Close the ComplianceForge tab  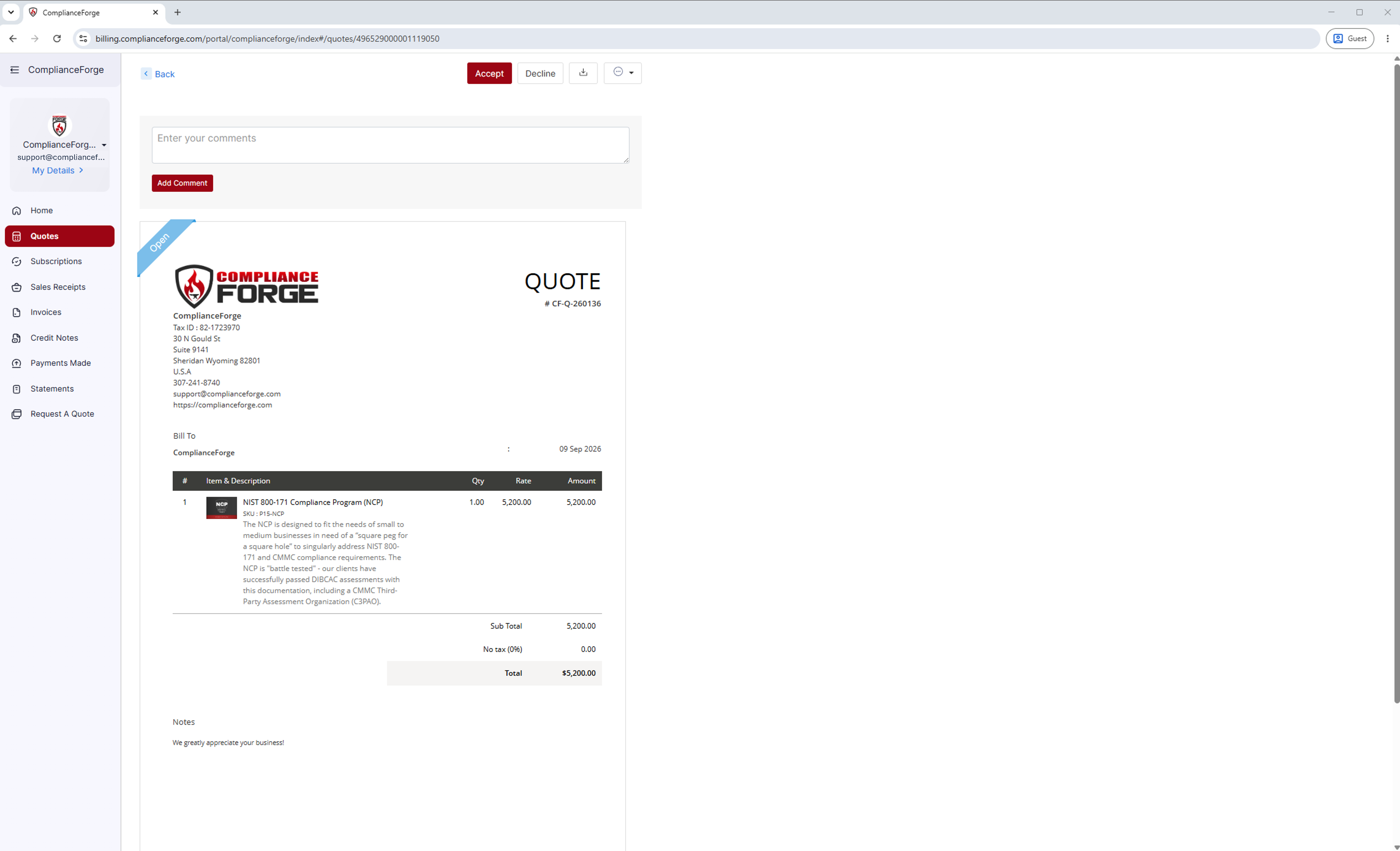pos(155,12)
